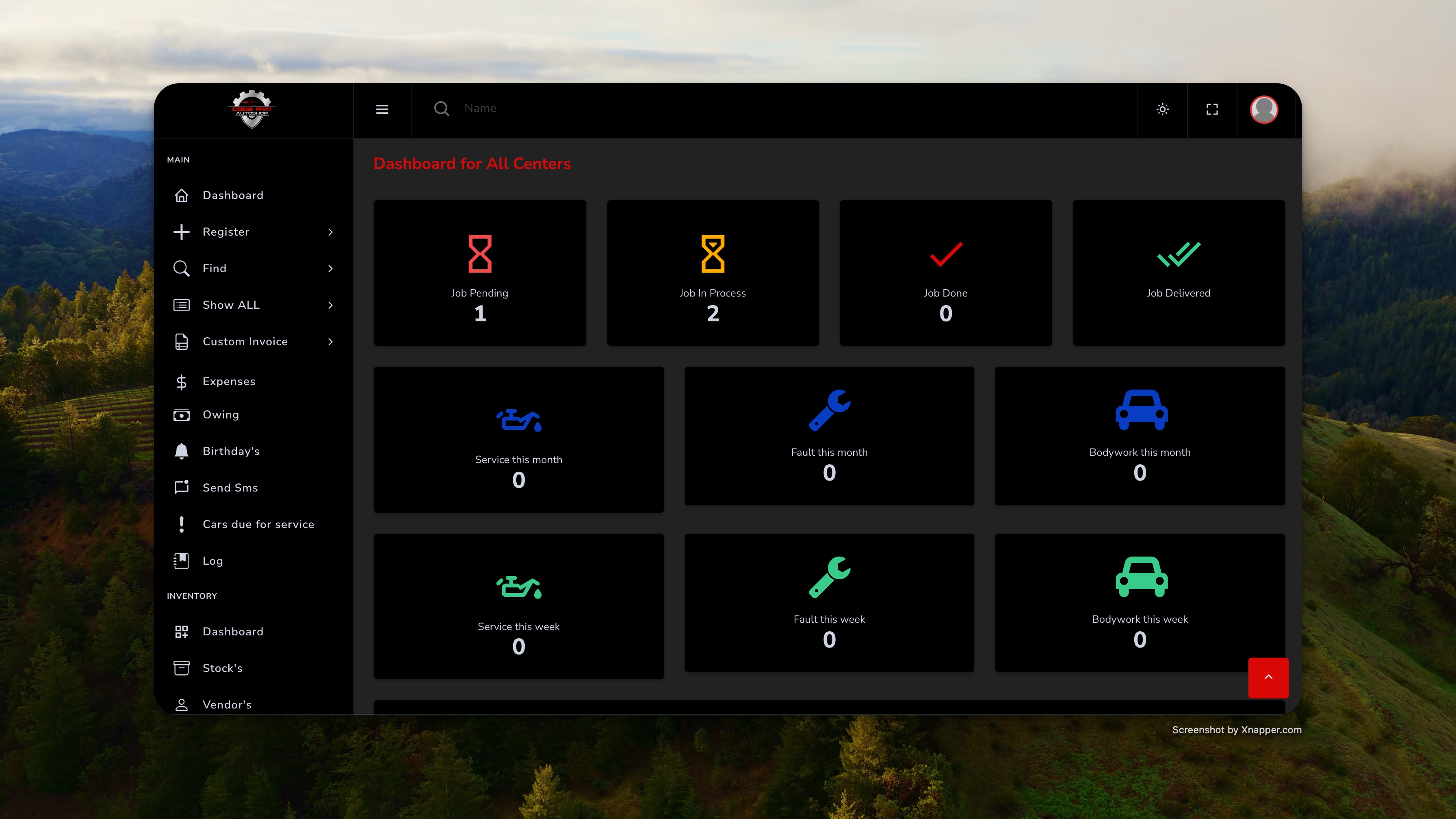The width and height of the screenshot is (1456, 819).
Task: Click the Job In Process count 2
Action: (x=713, y=314)
